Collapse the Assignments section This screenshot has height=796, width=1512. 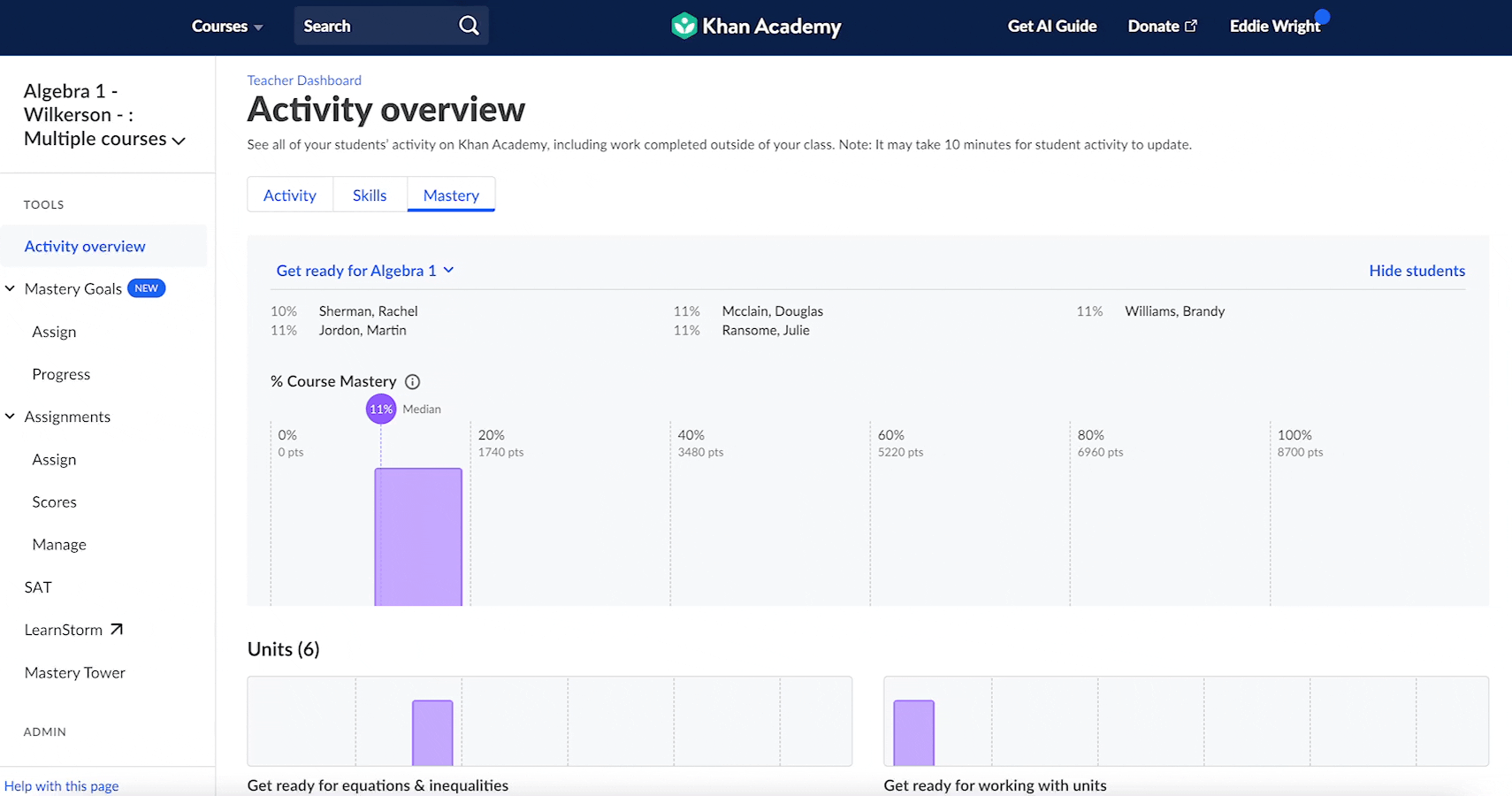pos(11,417)
